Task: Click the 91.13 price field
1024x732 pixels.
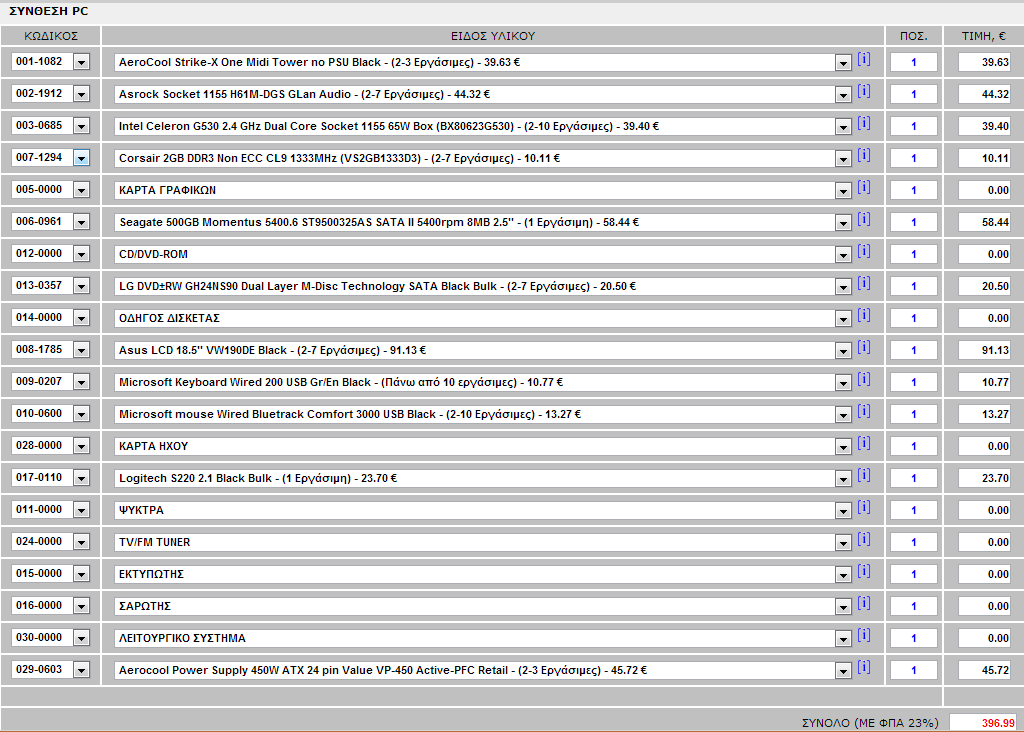Action: coord(985,350)
